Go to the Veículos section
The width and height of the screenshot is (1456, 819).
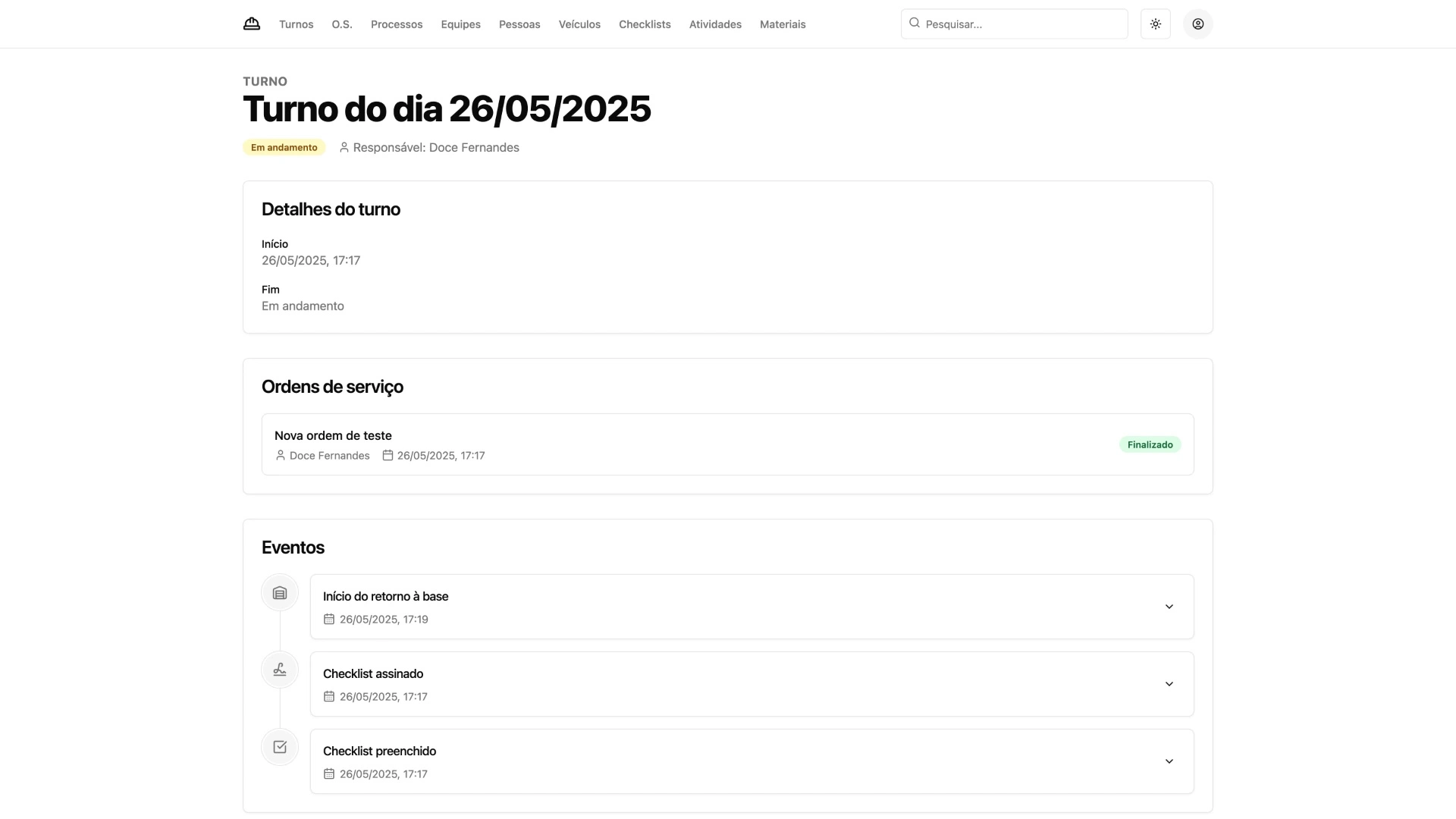pyautogui.click(x=579, y=24)
